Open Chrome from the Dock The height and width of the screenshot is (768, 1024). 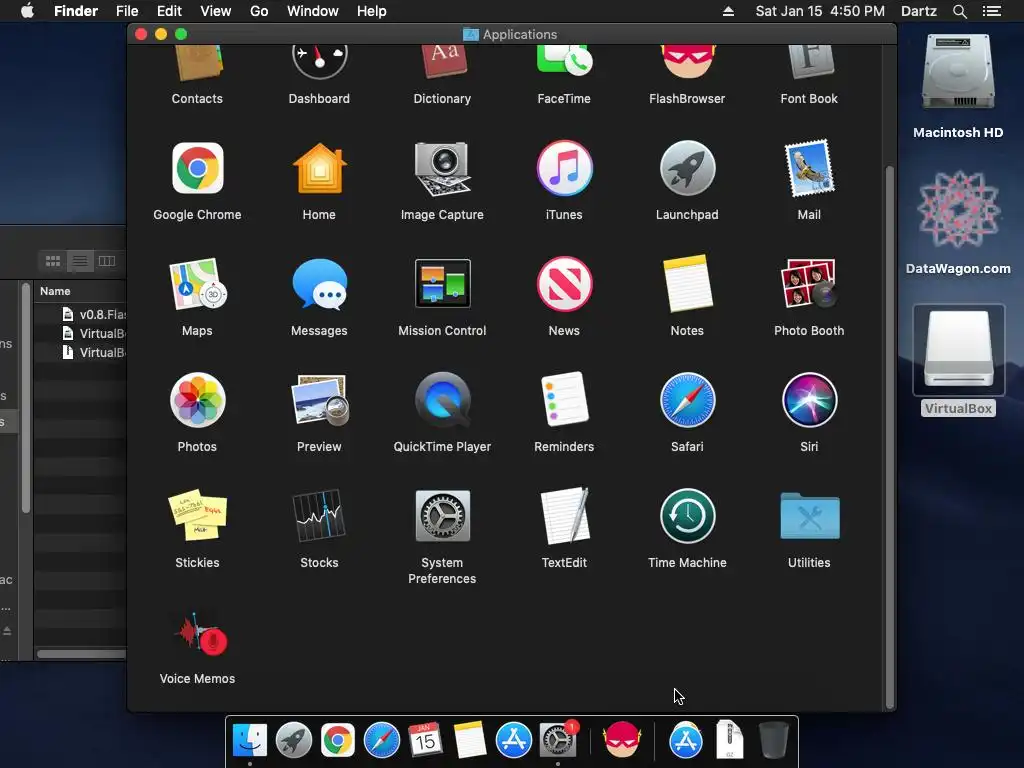[338, 740]
